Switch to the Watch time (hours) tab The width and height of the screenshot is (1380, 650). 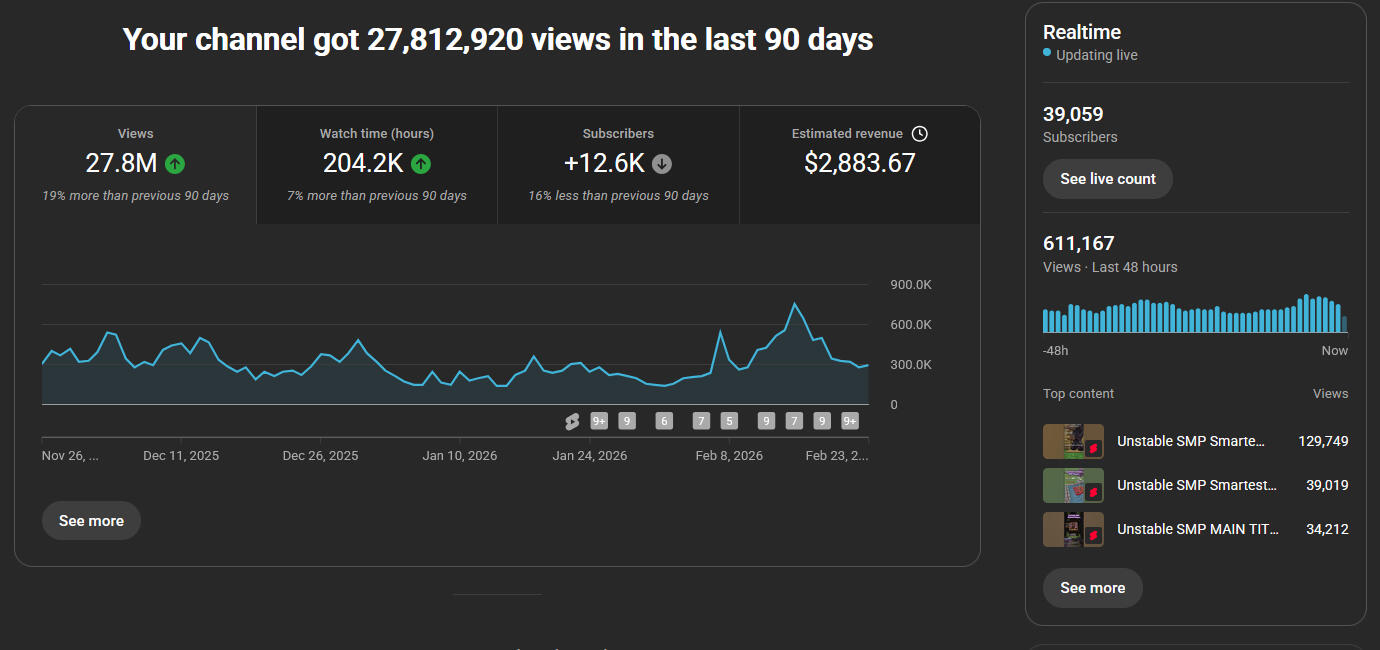coord(377,165)
